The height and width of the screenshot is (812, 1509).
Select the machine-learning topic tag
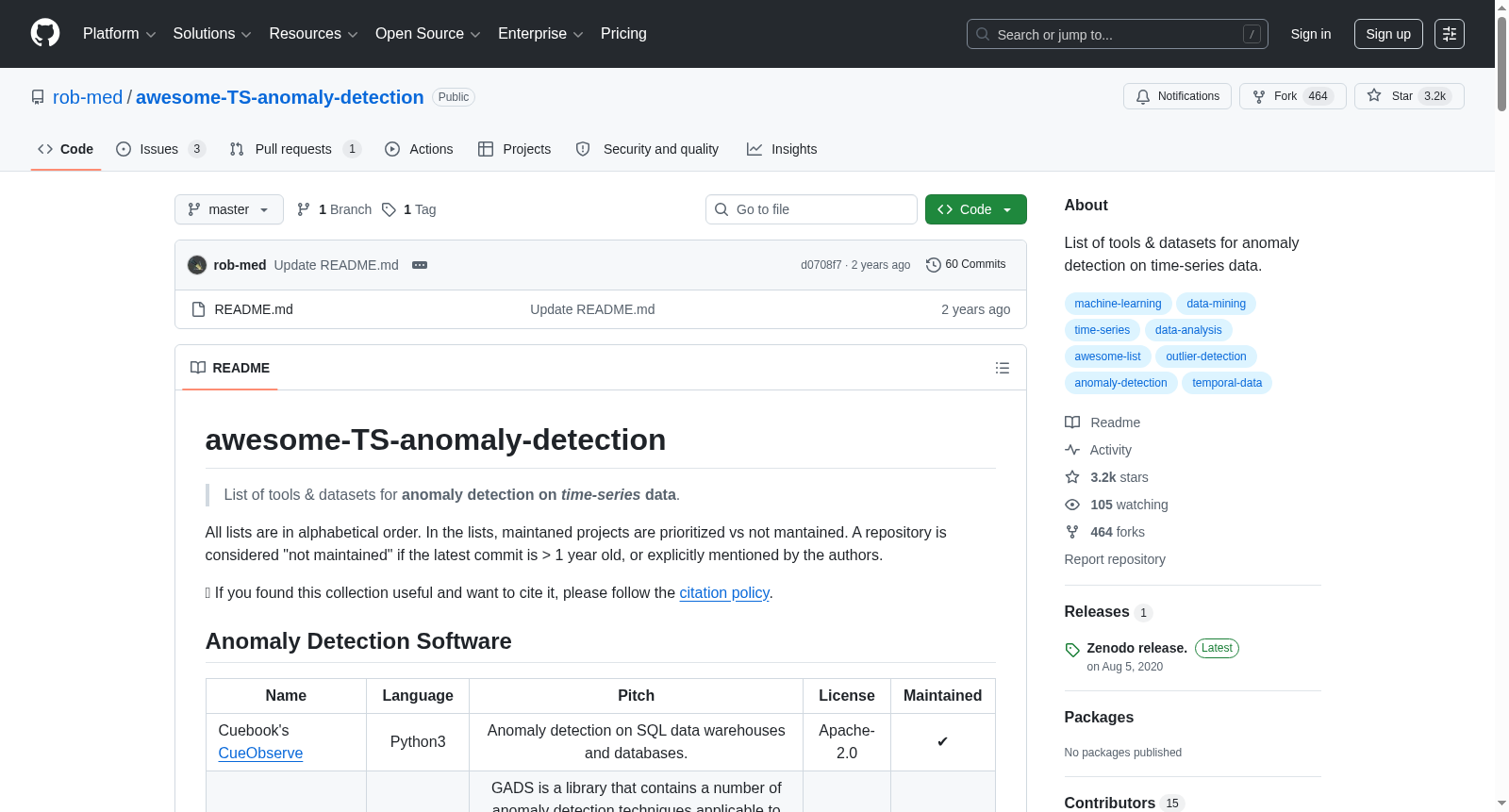(1118, 304)
